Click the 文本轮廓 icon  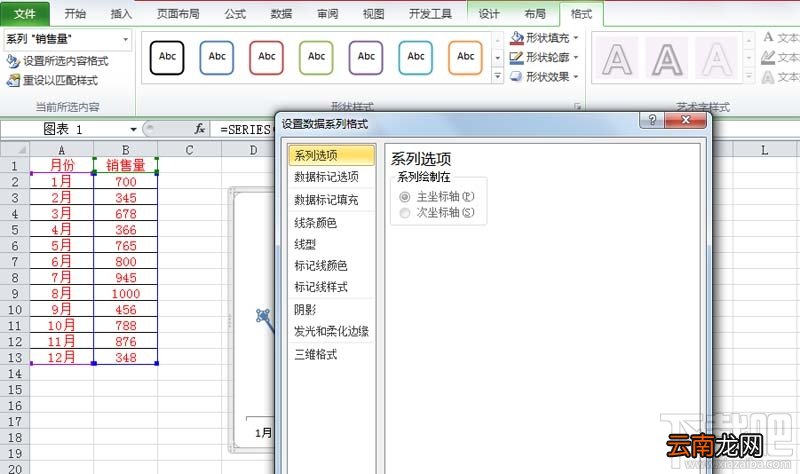pos(768,57)
